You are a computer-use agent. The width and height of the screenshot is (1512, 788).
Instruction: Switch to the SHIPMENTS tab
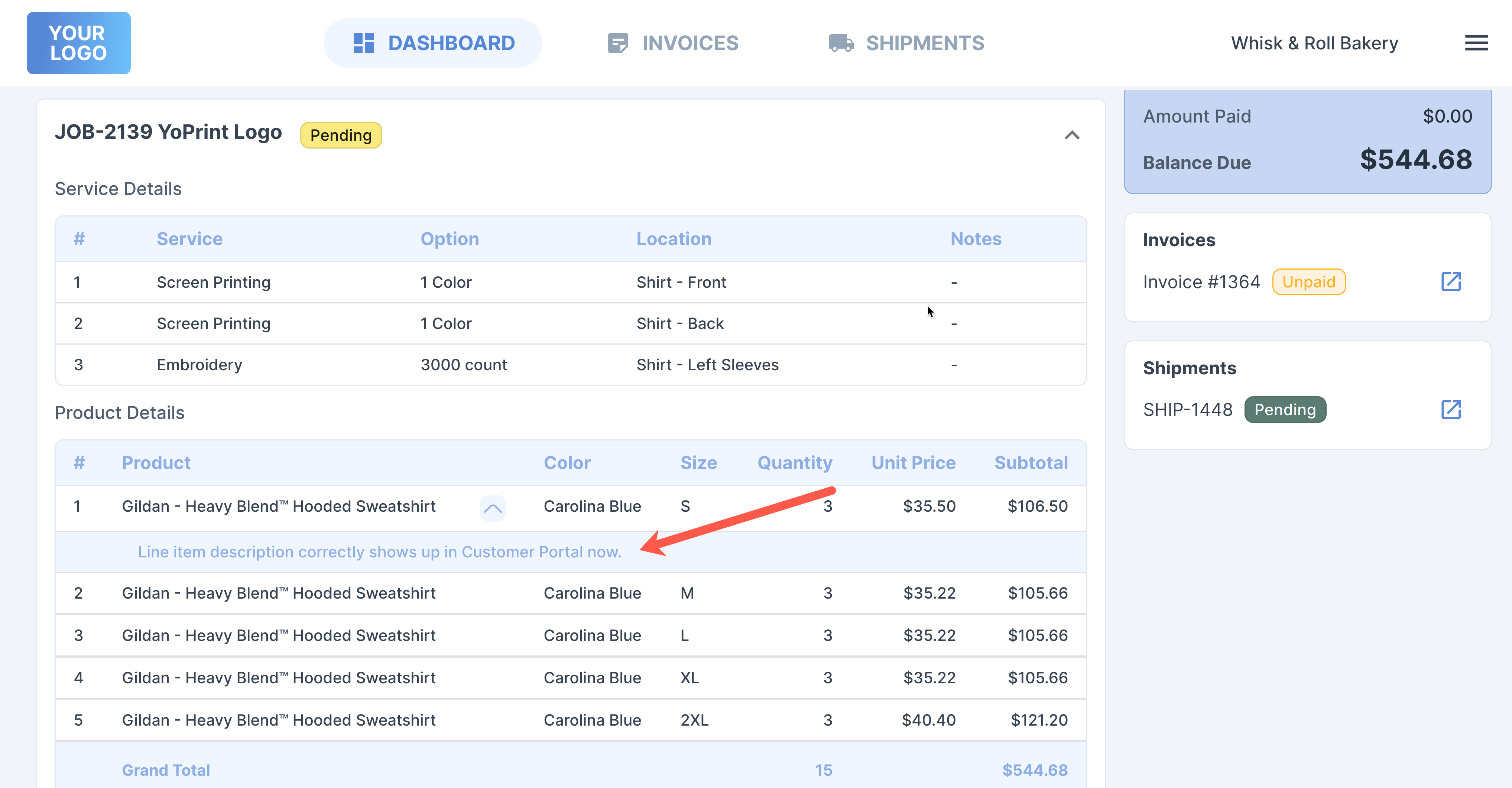coord(924,43)
